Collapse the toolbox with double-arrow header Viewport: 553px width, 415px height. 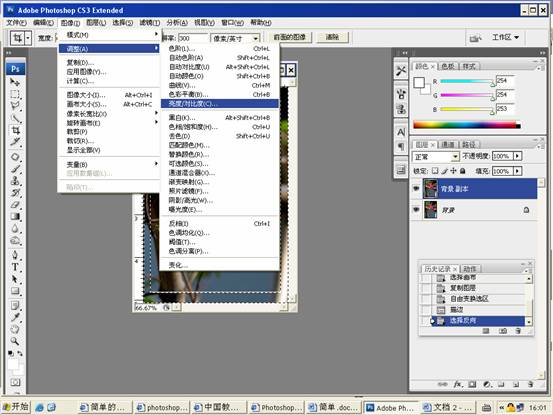[x=8, y=53]
